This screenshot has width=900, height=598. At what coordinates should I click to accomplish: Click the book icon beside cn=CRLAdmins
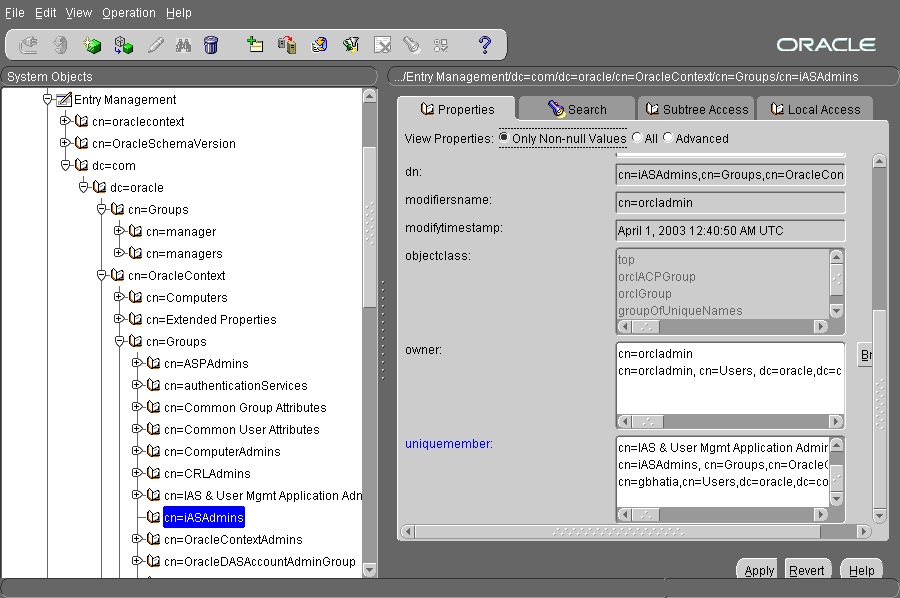(153, 473)
